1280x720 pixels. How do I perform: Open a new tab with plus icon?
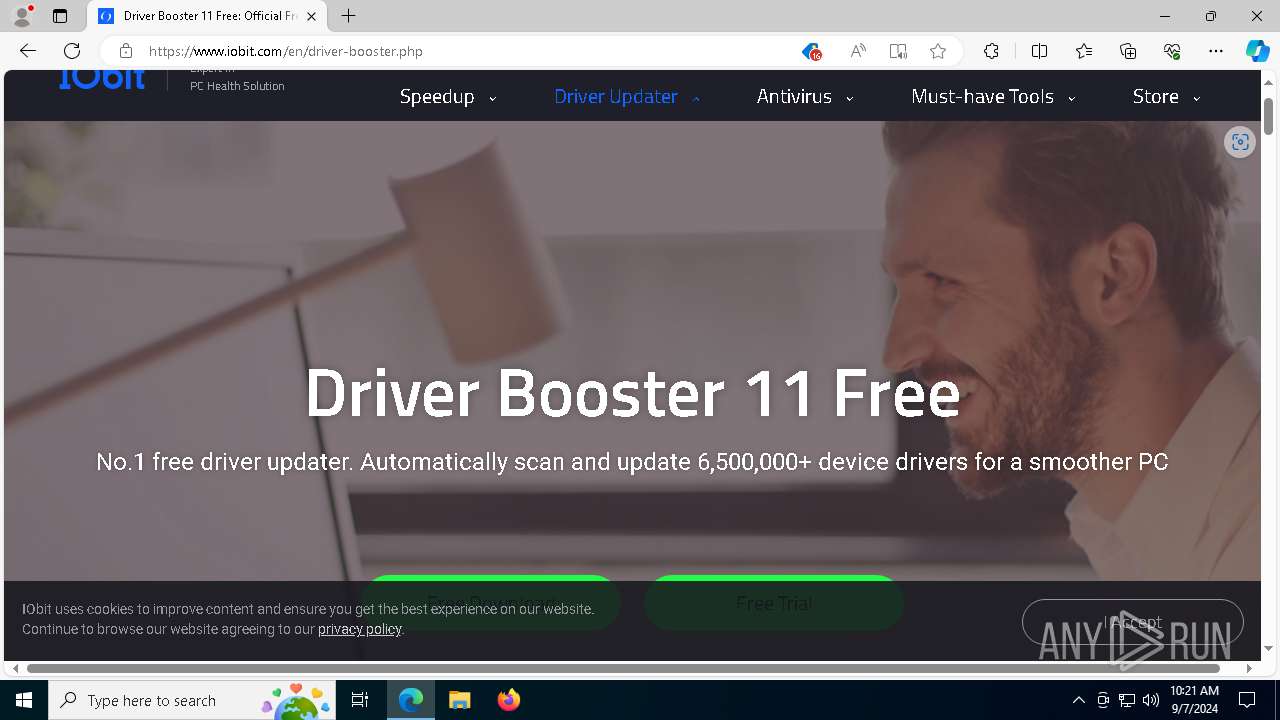tap(348, 16)
